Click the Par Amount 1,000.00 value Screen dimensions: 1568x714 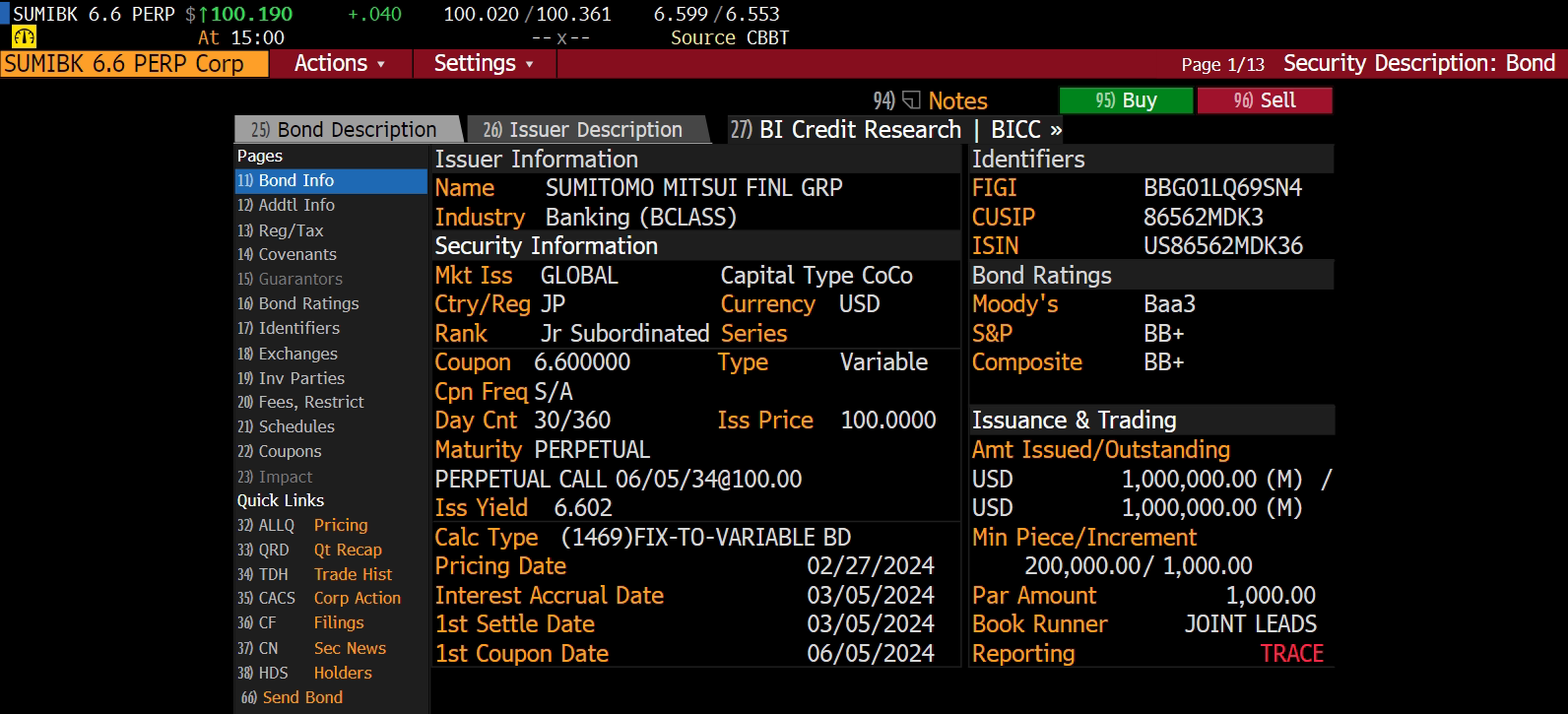pyautogui.click(x=1271, y=596)
